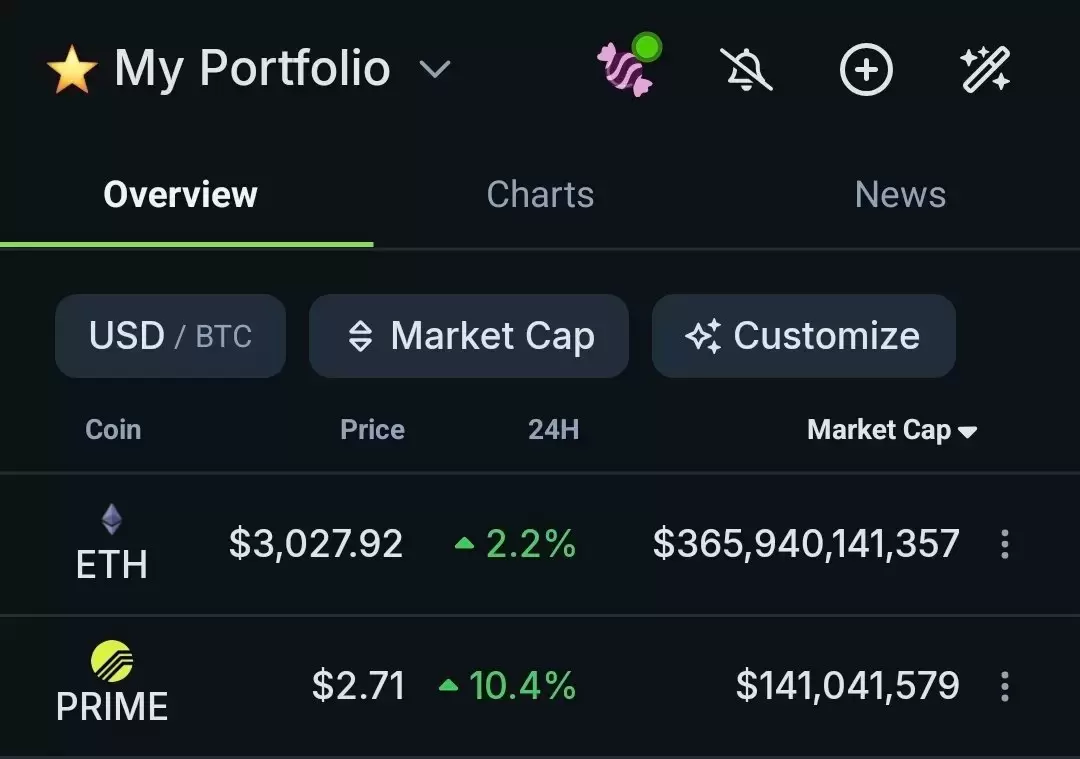Select the PRIME market cap value

[x=847, y=686]
